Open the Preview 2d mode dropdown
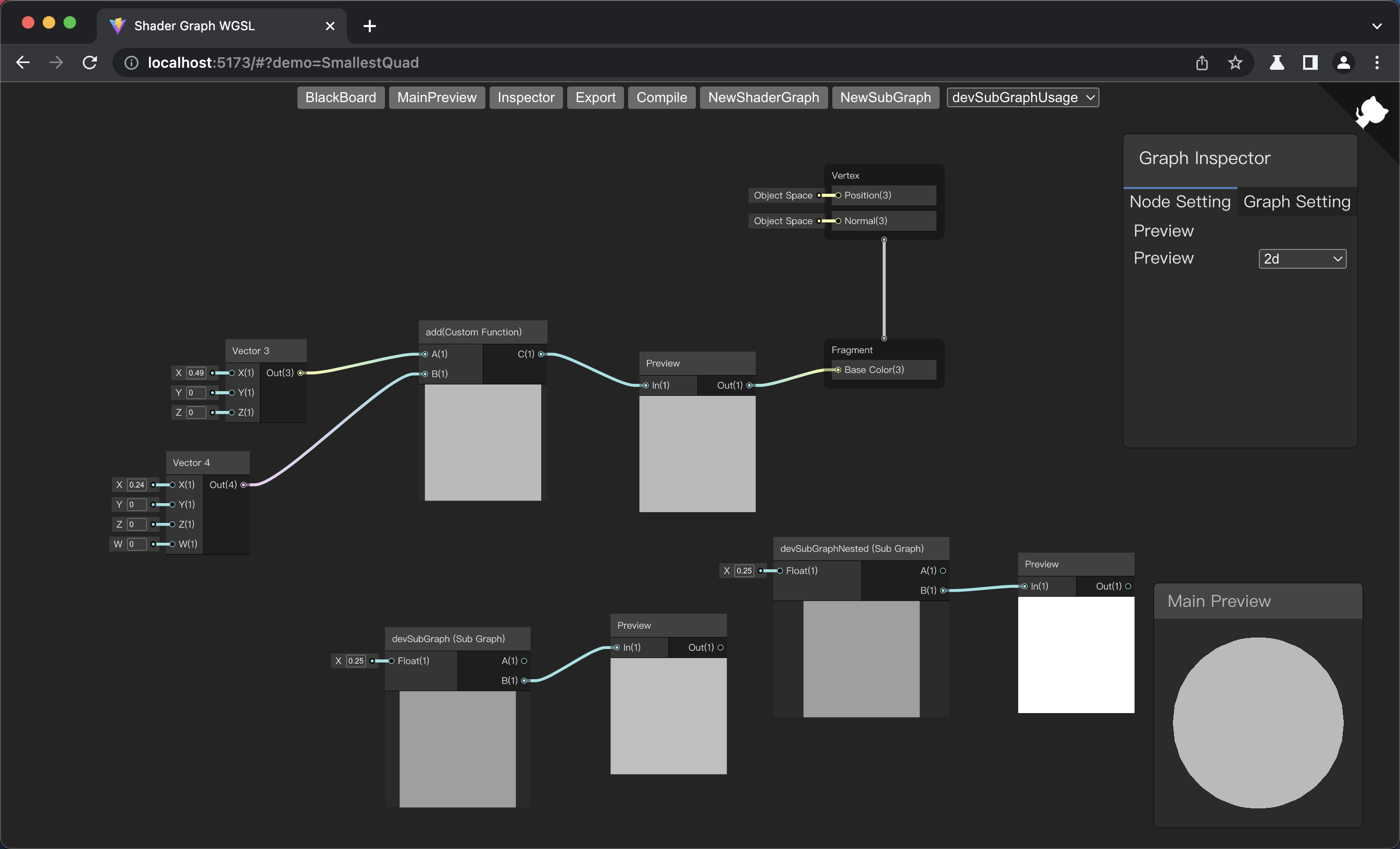 pos(1302,259)
